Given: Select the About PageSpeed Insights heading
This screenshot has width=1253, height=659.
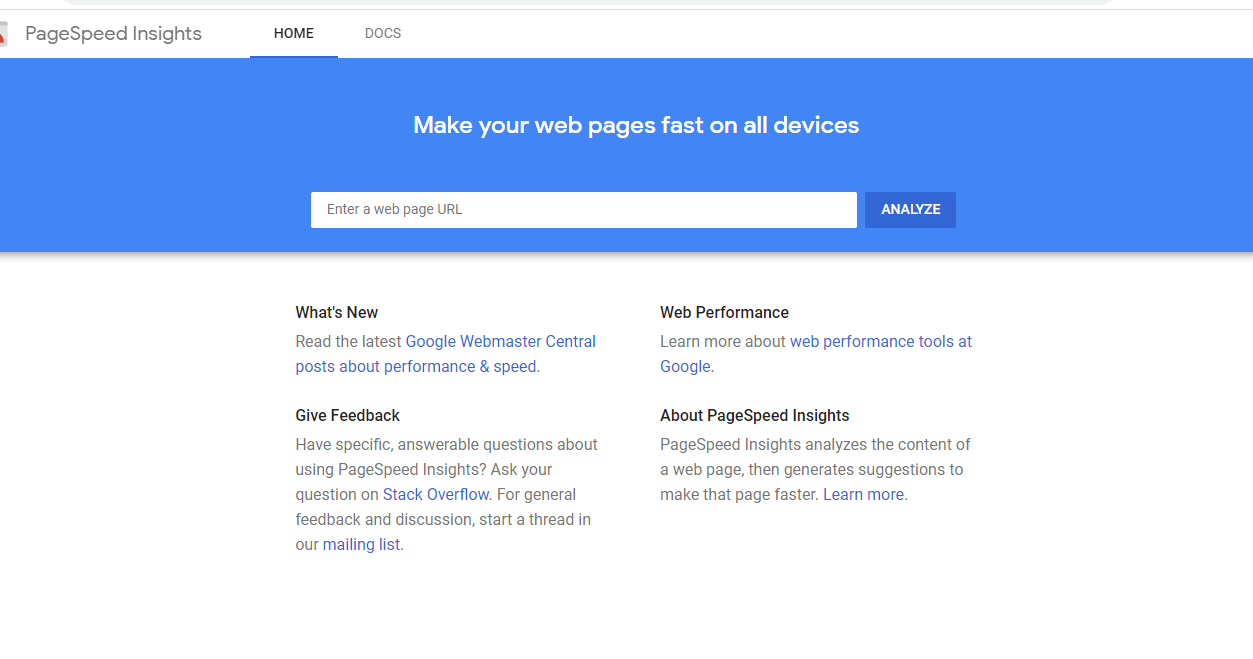Looking at the screenshot, I should coord(755,415).
